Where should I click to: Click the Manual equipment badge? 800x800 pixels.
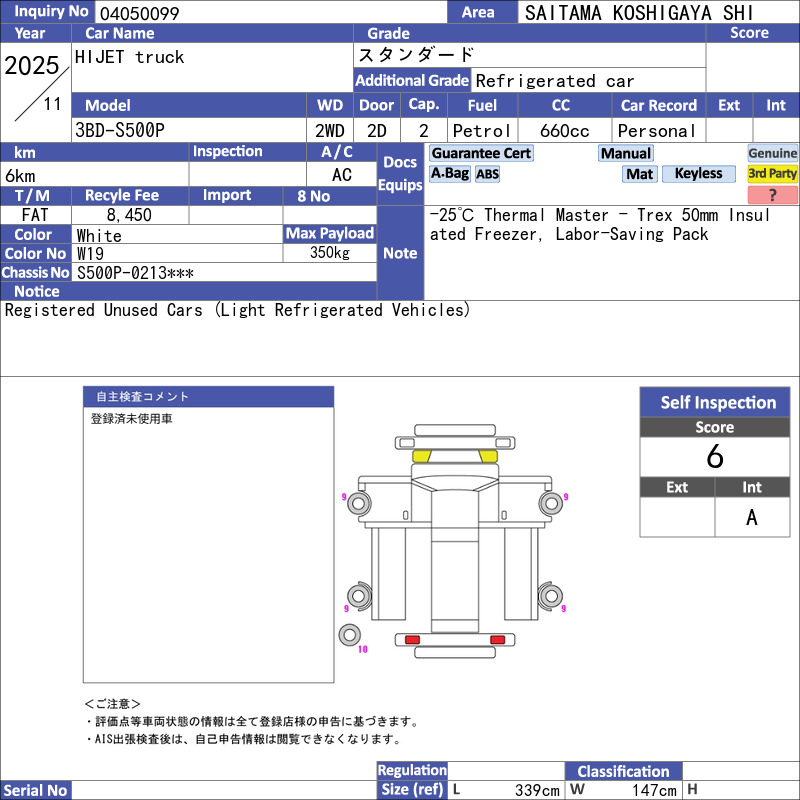tap(626, 153)
